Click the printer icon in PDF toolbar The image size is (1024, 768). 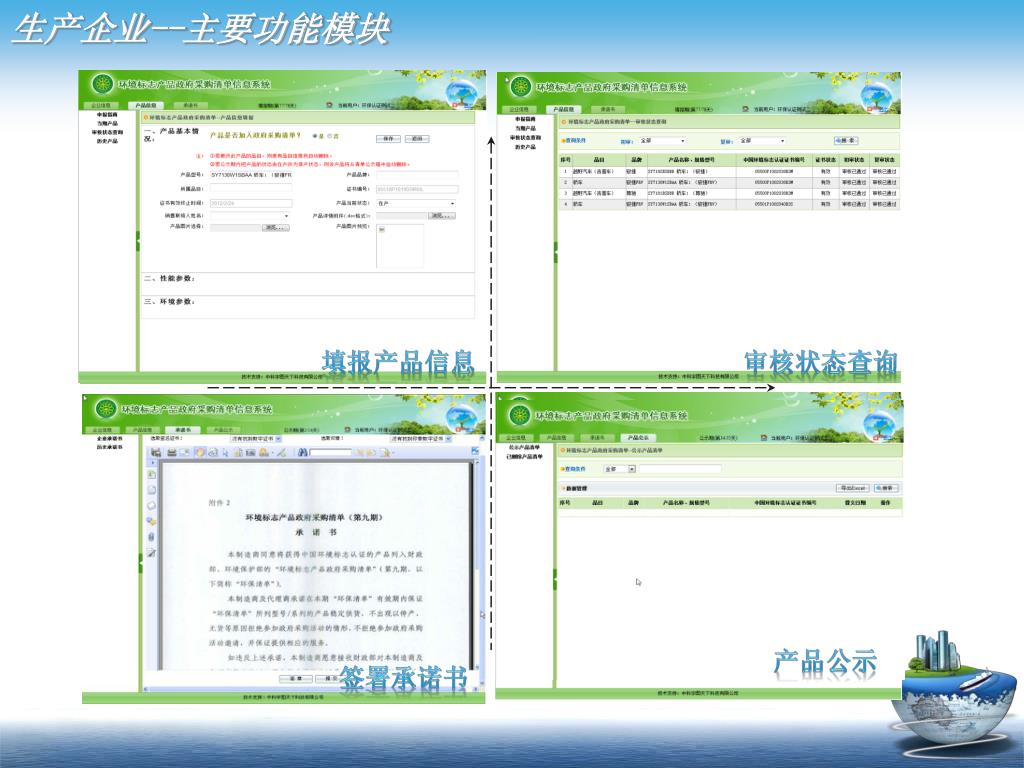coord(172,453)
